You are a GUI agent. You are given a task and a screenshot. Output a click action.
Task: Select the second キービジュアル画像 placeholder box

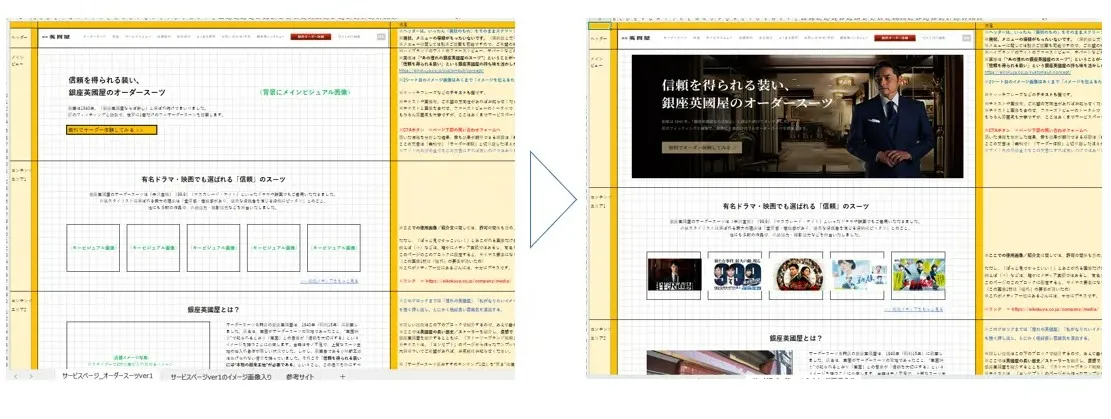pyautogui.click(x=153, y=248)
